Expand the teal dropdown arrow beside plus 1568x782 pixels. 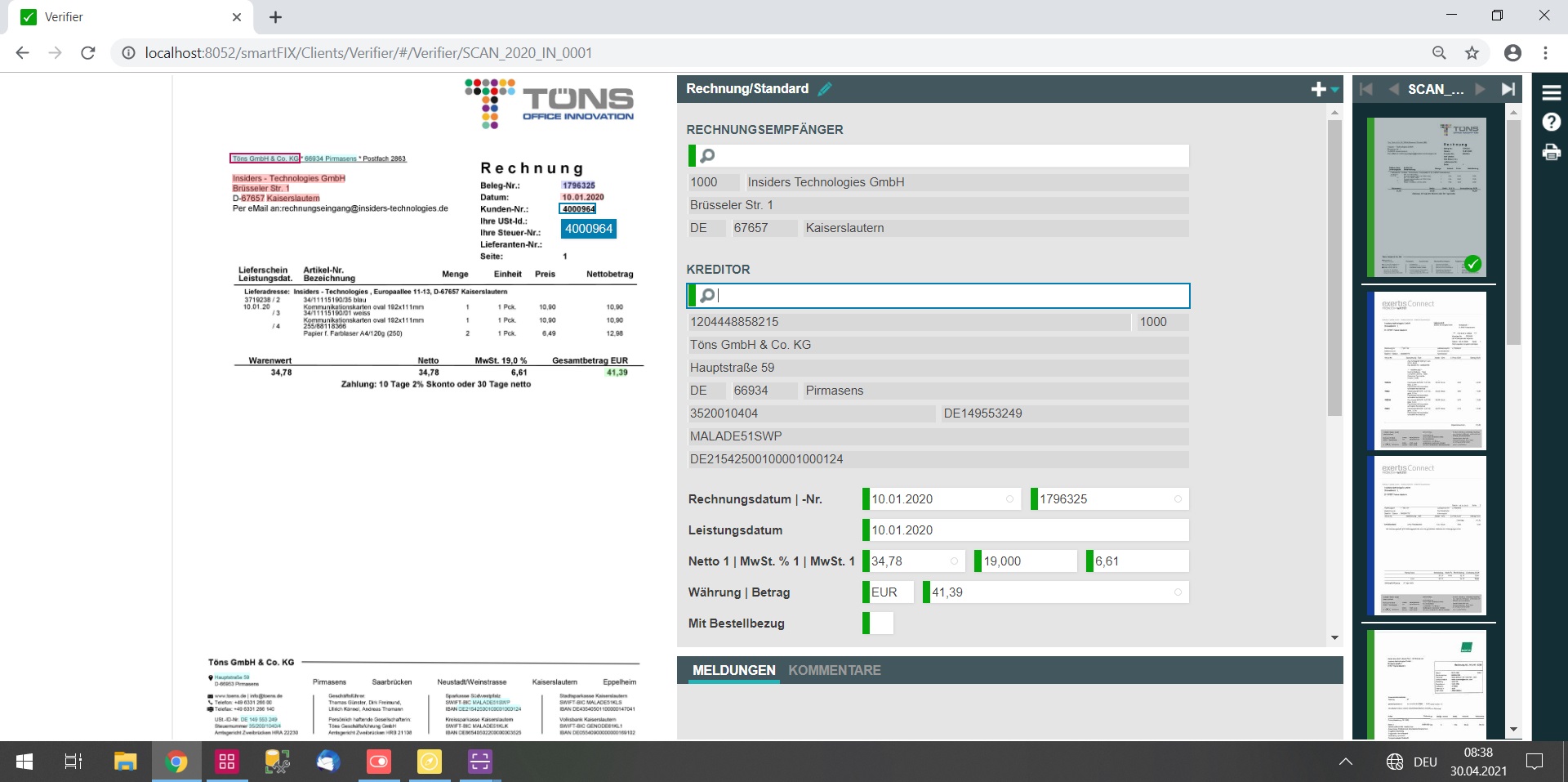[x=1334, y=90]
